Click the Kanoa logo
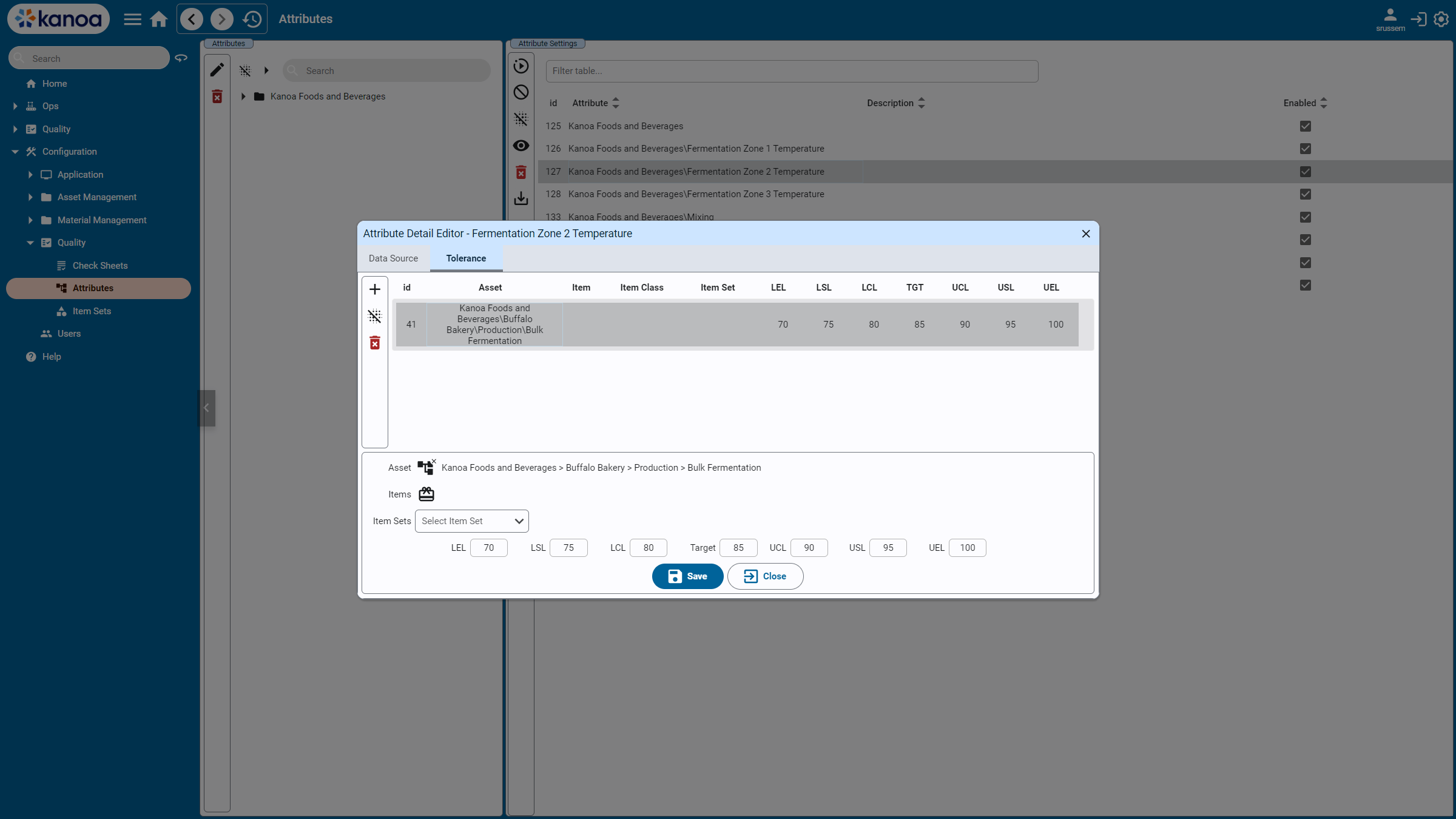Viewport: 1456px width, 819px height. click(58, 19)
